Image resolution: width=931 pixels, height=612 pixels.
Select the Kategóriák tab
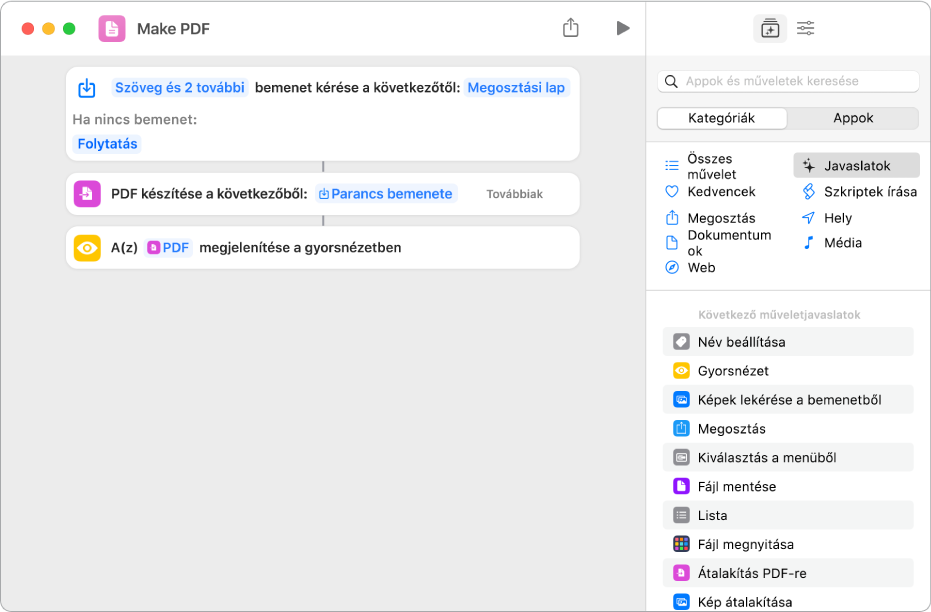click(x=722, y=118)
